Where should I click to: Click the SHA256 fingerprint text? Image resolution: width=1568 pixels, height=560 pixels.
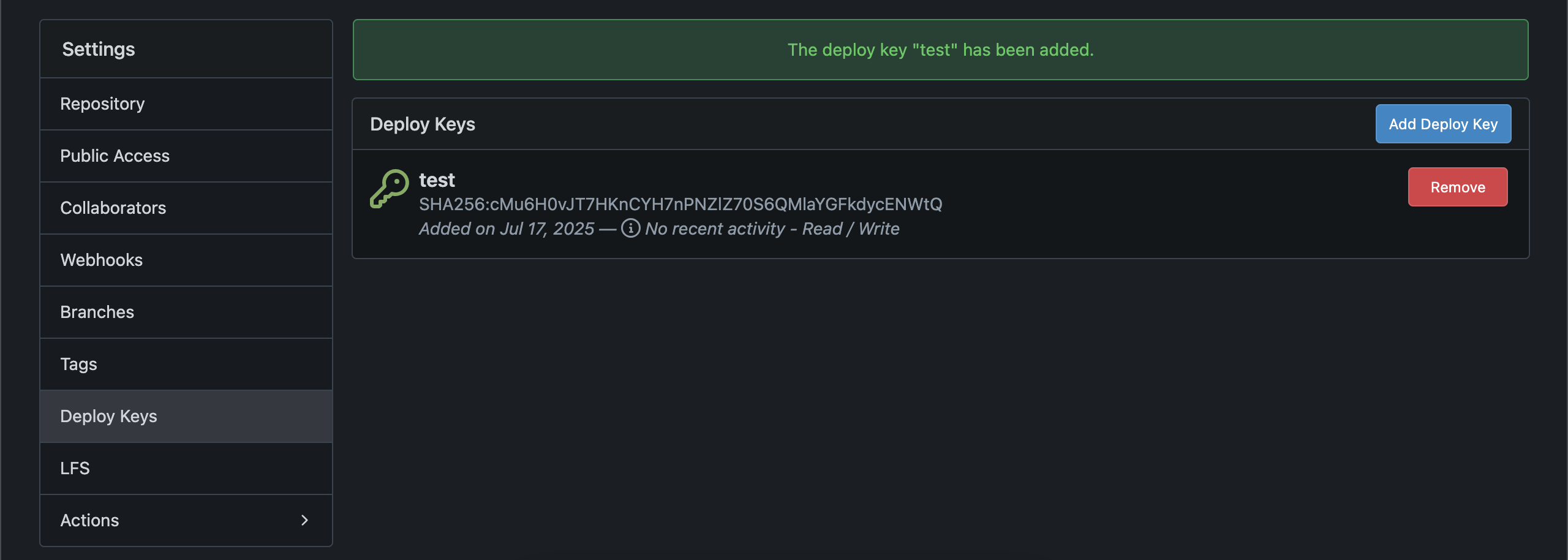(680, 205)
